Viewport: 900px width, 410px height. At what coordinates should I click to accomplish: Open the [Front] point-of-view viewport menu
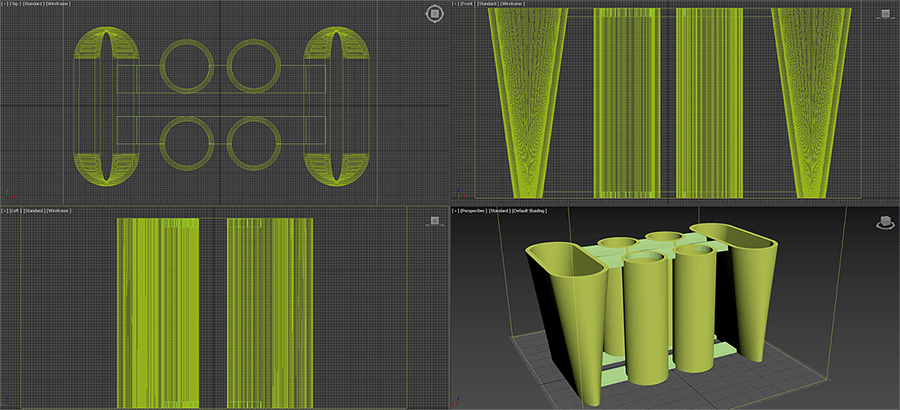click(467, 4)
